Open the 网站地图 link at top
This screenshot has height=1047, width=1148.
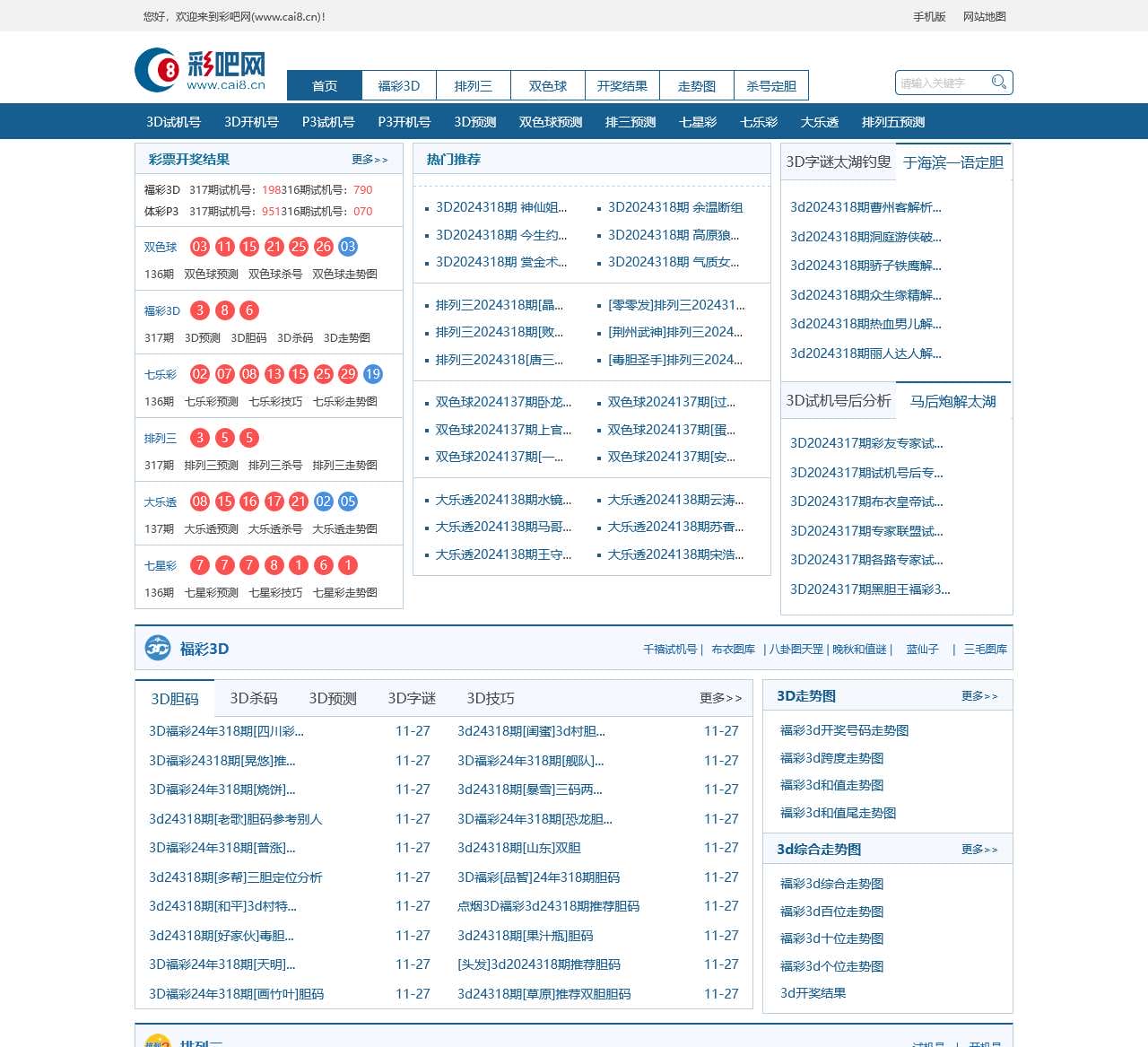tap(984, 16)
